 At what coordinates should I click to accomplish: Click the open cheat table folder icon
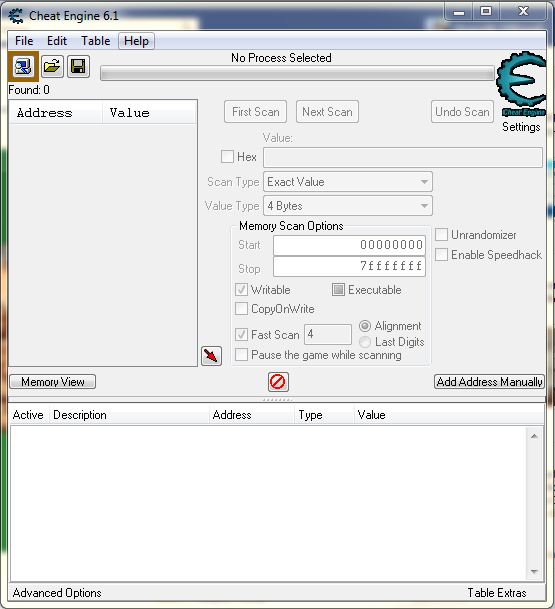(x=52, y=66)
